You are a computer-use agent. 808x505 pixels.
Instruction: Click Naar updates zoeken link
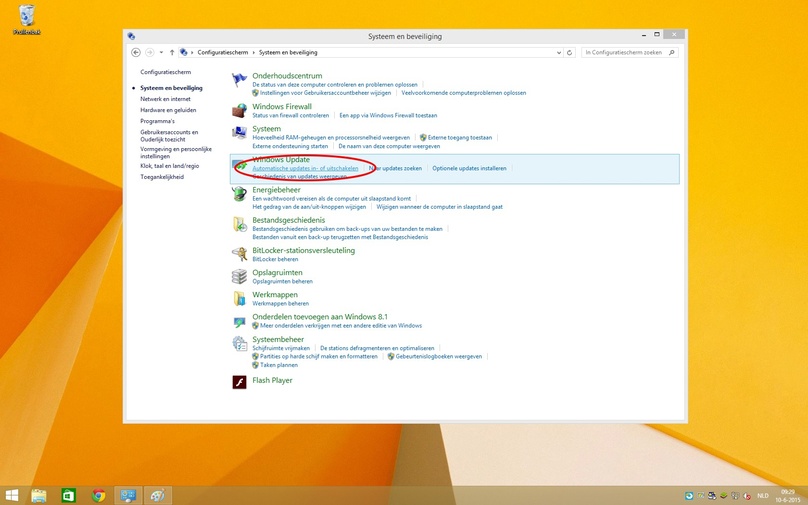click(x=395, y=168)
